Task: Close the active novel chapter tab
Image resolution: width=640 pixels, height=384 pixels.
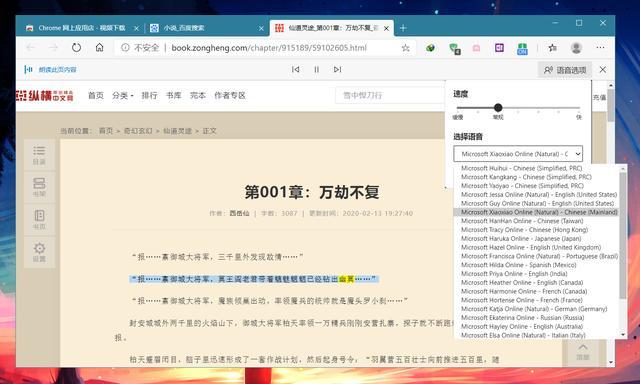Action: tap(386, 28)
